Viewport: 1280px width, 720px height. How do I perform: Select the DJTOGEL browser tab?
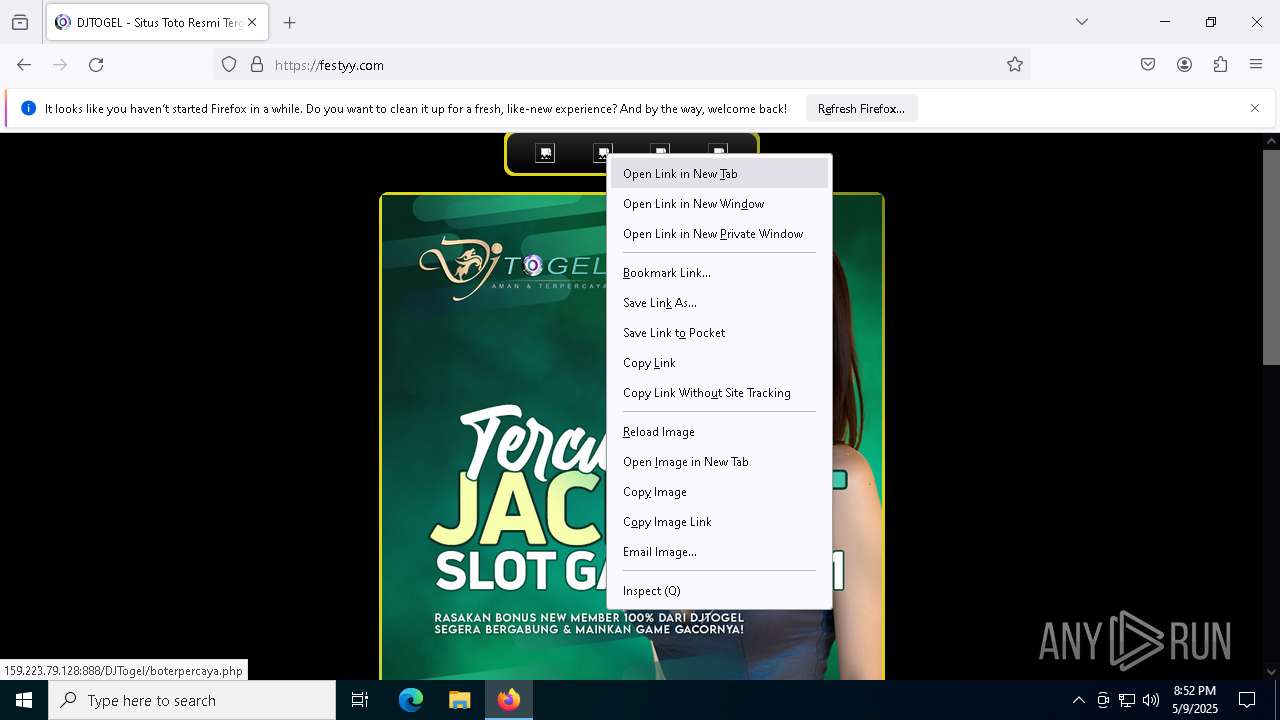[157, 22]
